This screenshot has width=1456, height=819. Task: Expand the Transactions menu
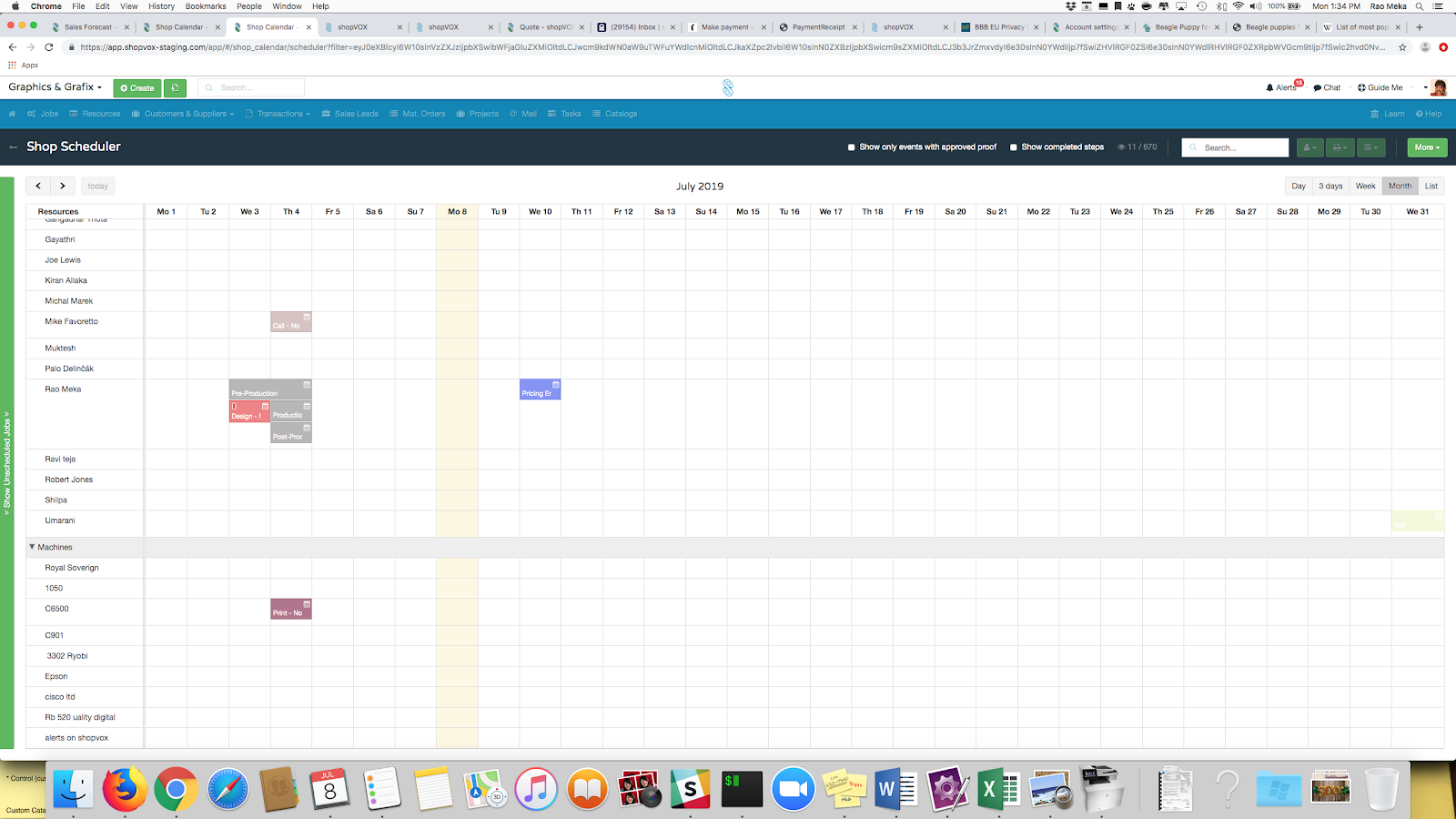pyautogui.click(x=278, y=114)
